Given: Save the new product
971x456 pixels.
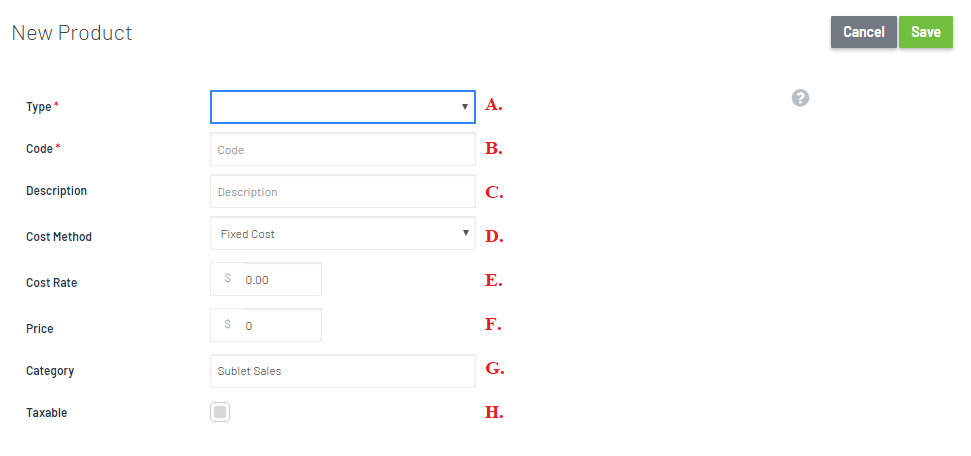Looking at the screenshot, I should click(x=926, y=32).
